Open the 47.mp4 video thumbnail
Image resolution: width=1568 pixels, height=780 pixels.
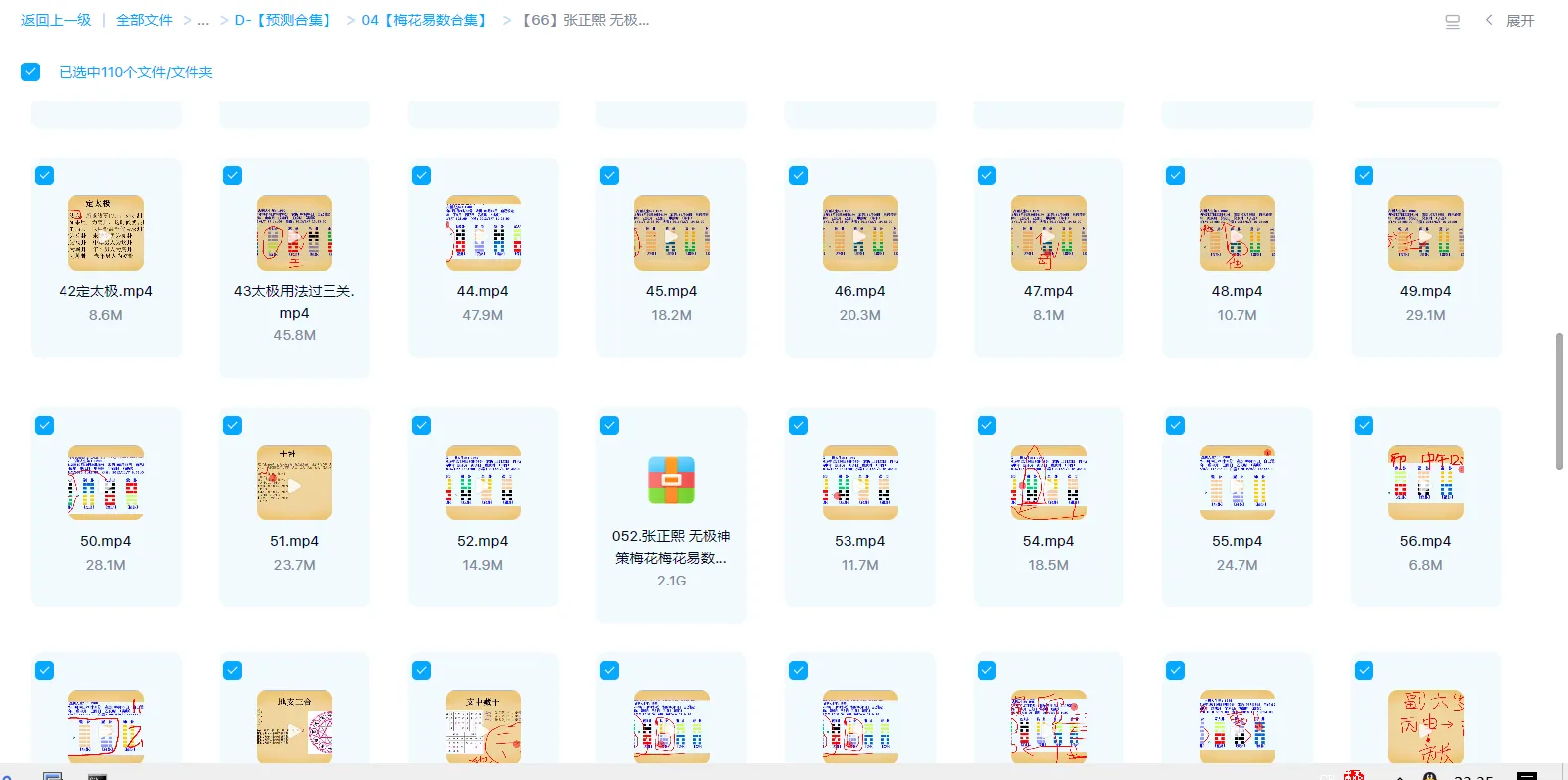[x=1049, y=233]
